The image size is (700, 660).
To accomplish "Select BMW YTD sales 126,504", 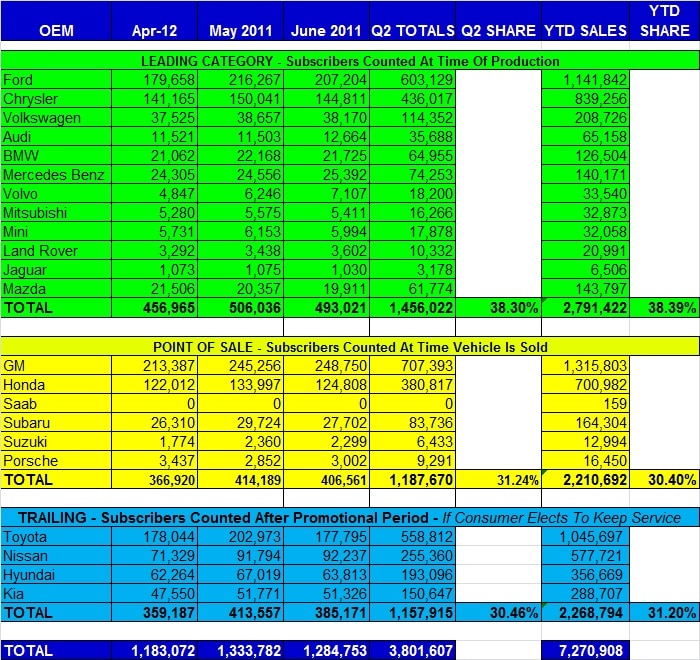I will (x=601, y=156).
